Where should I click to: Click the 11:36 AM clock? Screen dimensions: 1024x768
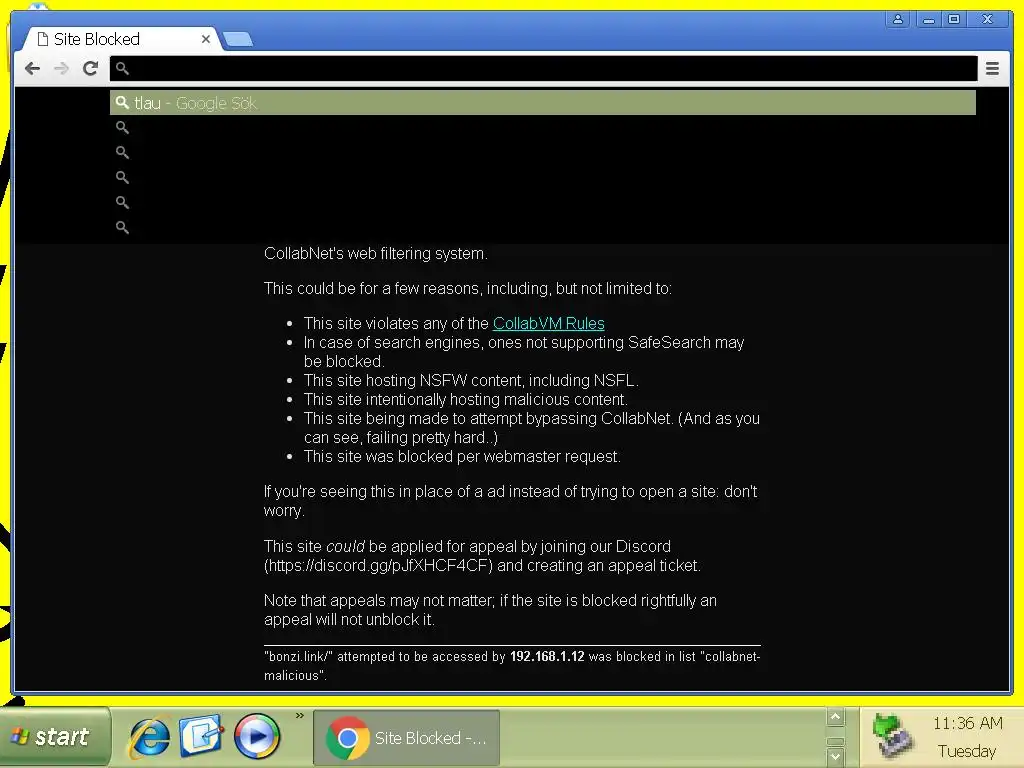[x=967, y=724]
